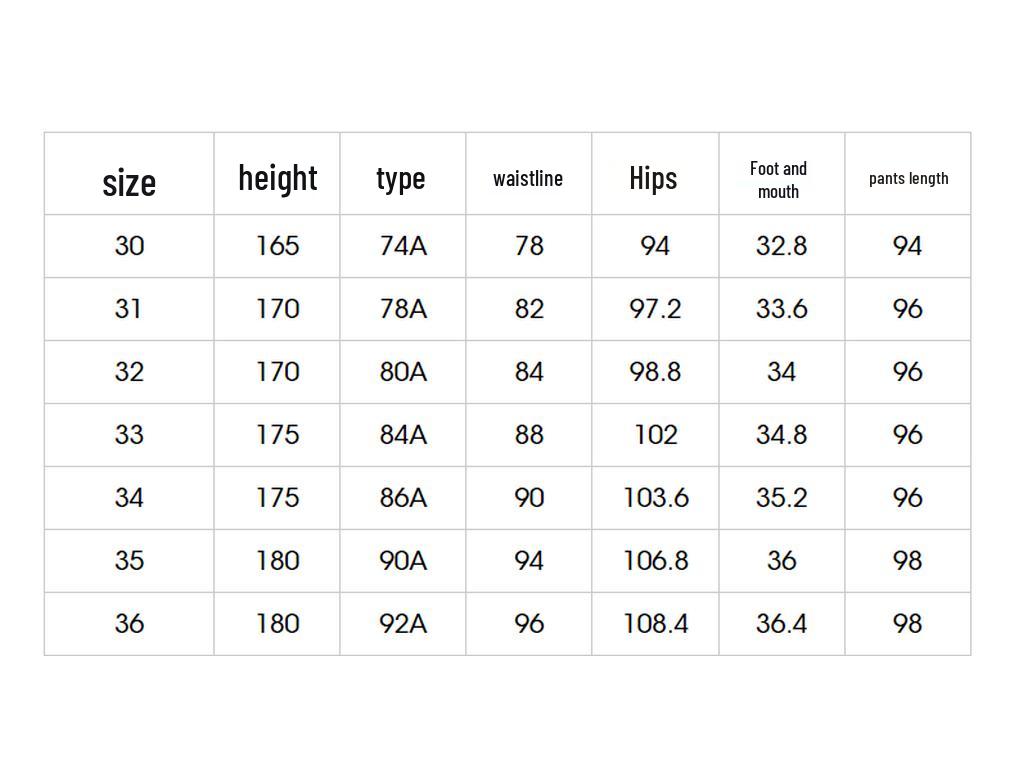Viewport: 1015px width, 762px height.
Task: Select the hips value 97.2
Action: click(x=655, y=309)
